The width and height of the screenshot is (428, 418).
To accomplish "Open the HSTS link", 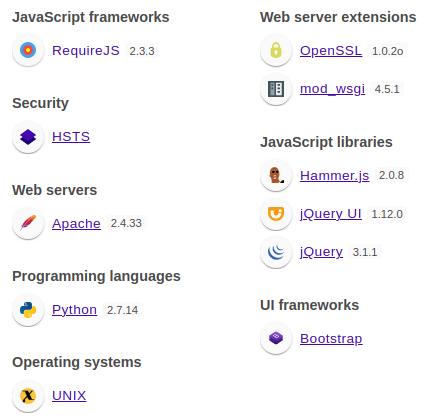I will [x=71, y=137].
